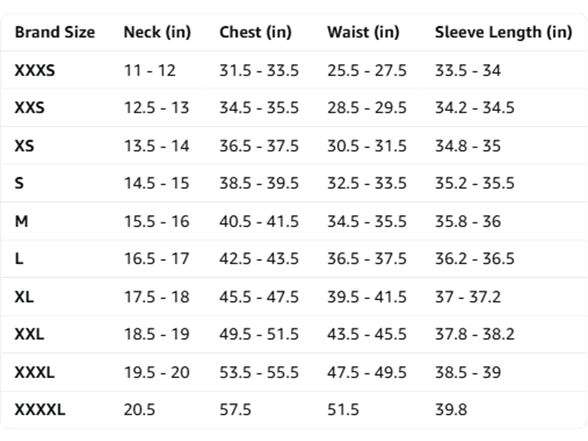Click the 39.5 - 41.5 waist value
This screenshot has height=441, width=588.
click(367, 297)
